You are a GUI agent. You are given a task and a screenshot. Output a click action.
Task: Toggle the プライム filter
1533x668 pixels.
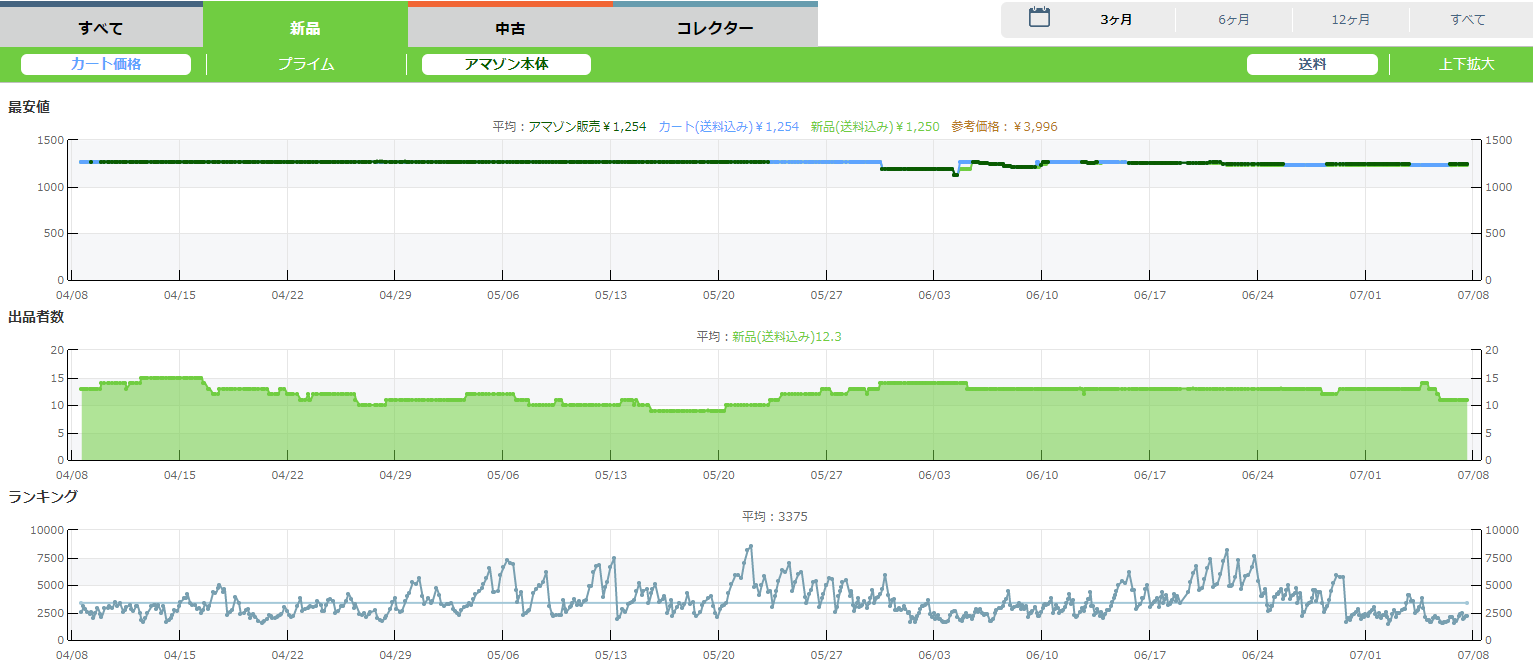pyautogui.click(x=306, y=64)
